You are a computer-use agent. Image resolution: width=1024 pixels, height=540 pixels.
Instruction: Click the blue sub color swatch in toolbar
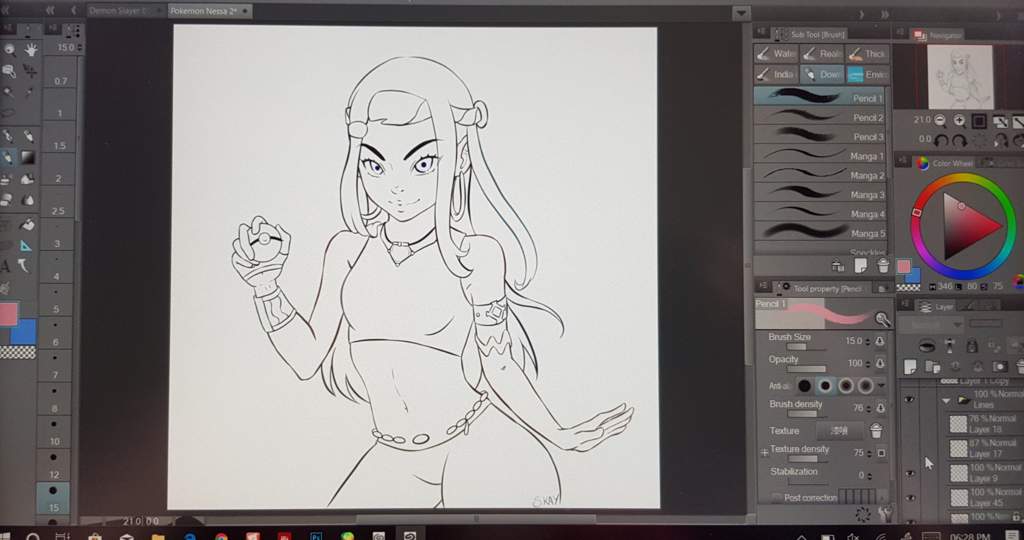25,332
